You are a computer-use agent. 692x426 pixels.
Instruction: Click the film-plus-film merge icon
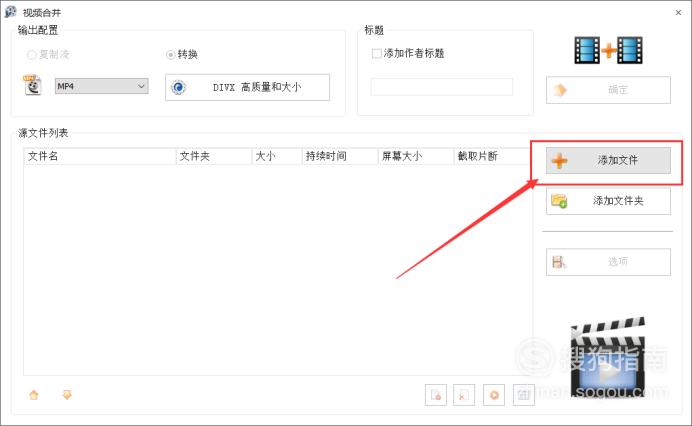click(609, 50)
